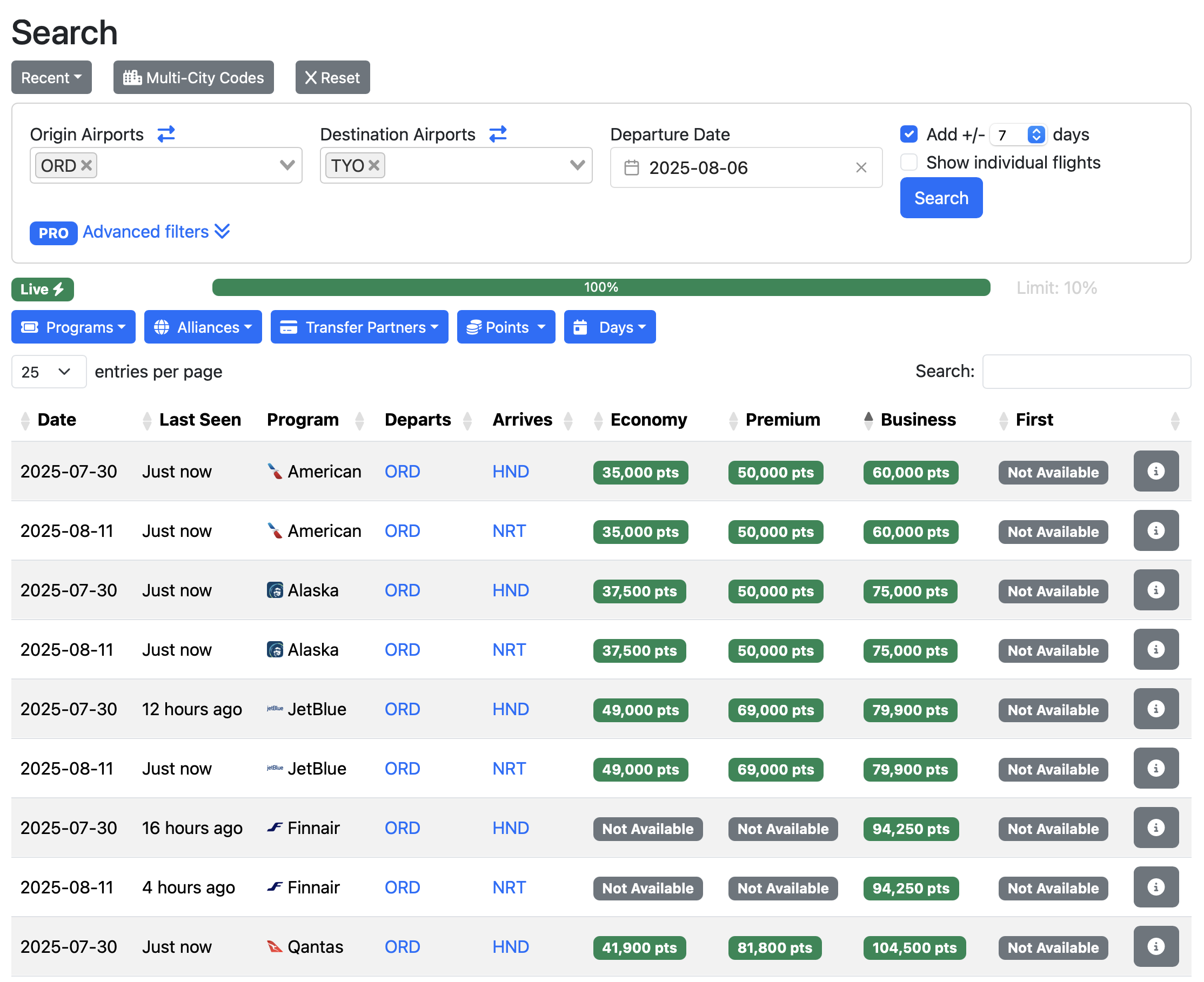Viewport: 1204px width, 982px height.
Task: Uncheck the Add +/- days checkbox
Action: click(x=908, y=134)
